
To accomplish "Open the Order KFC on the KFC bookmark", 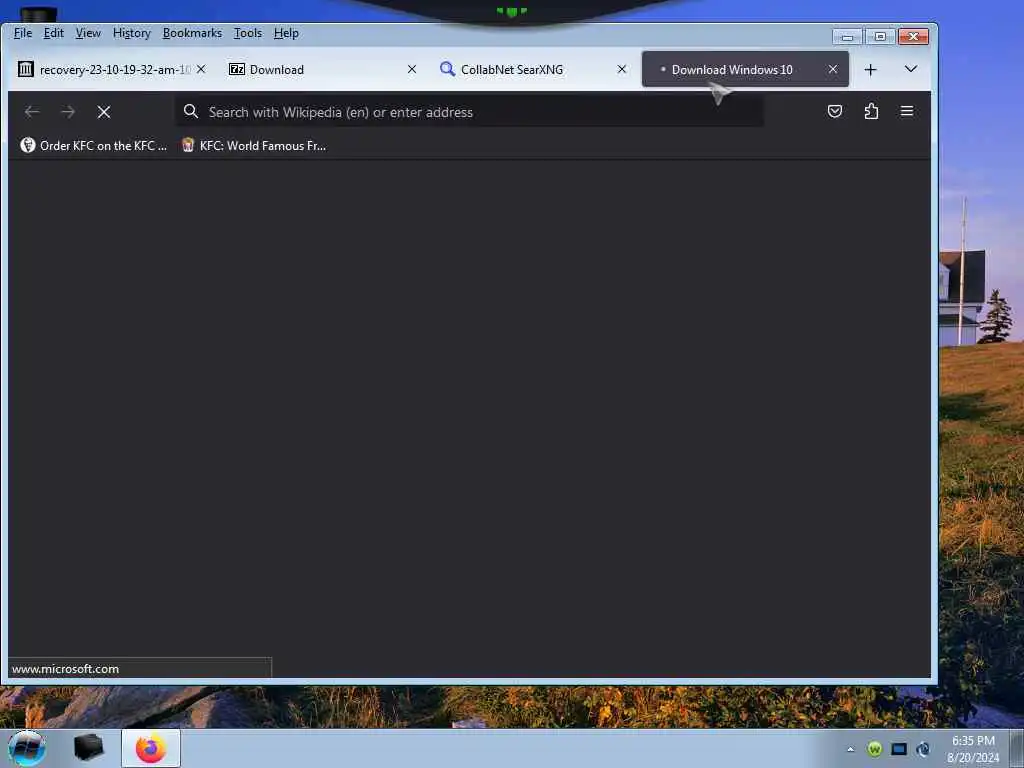I will point(93,146).
